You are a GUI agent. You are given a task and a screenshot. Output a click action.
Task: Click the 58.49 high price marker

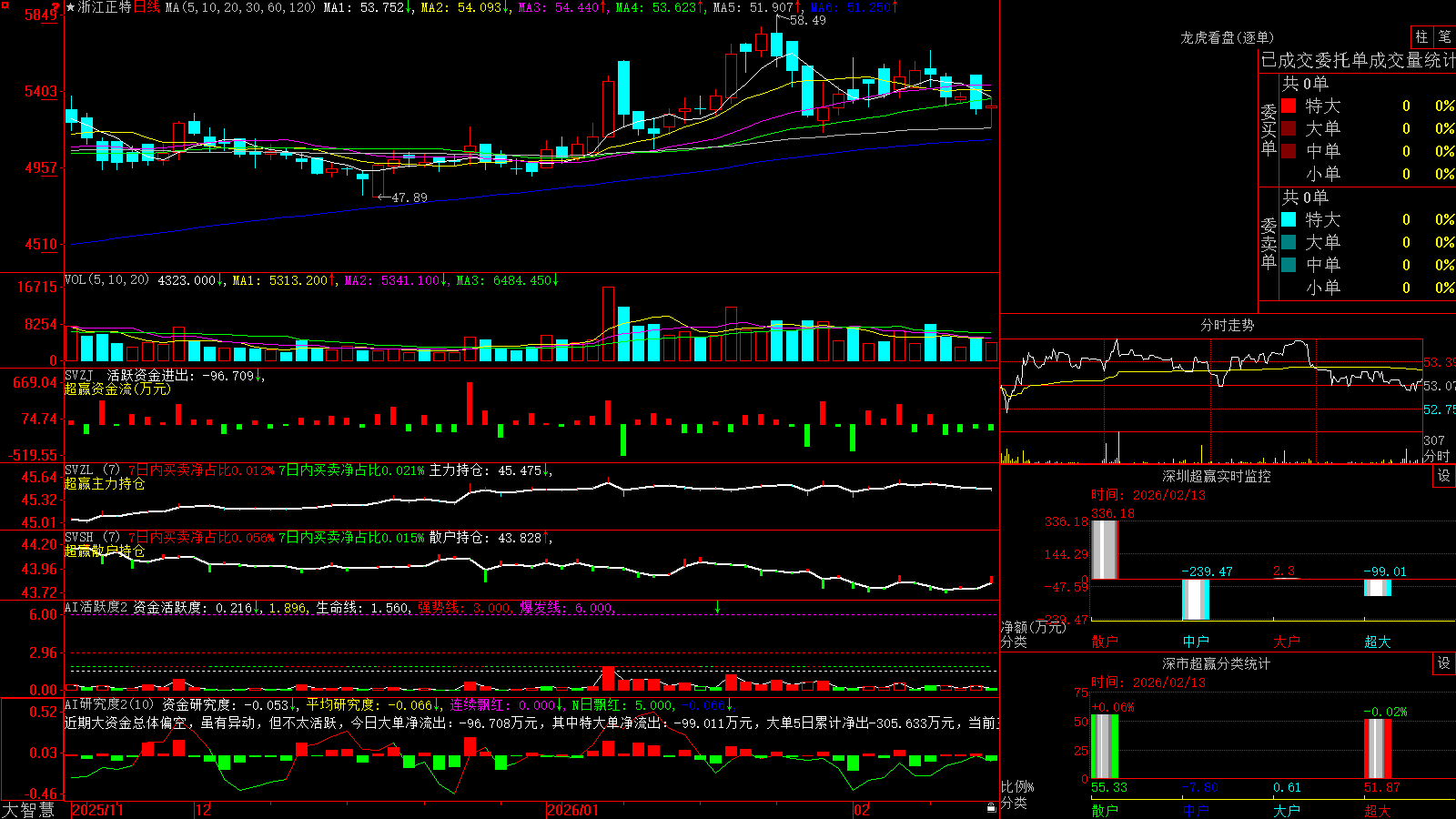point(808,20)
